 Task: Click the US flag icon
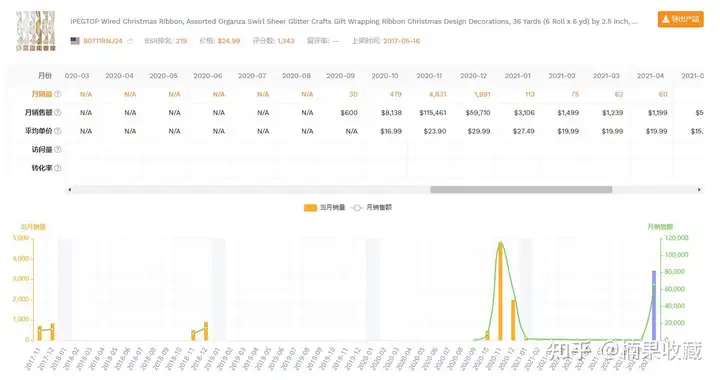[75, 41]
